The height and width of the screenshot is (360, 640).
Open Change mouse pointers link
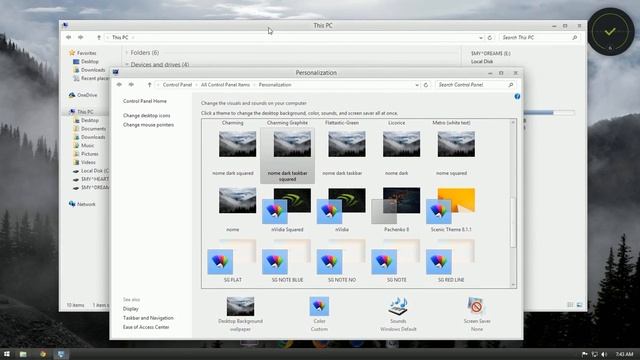(x=148, y=125)
